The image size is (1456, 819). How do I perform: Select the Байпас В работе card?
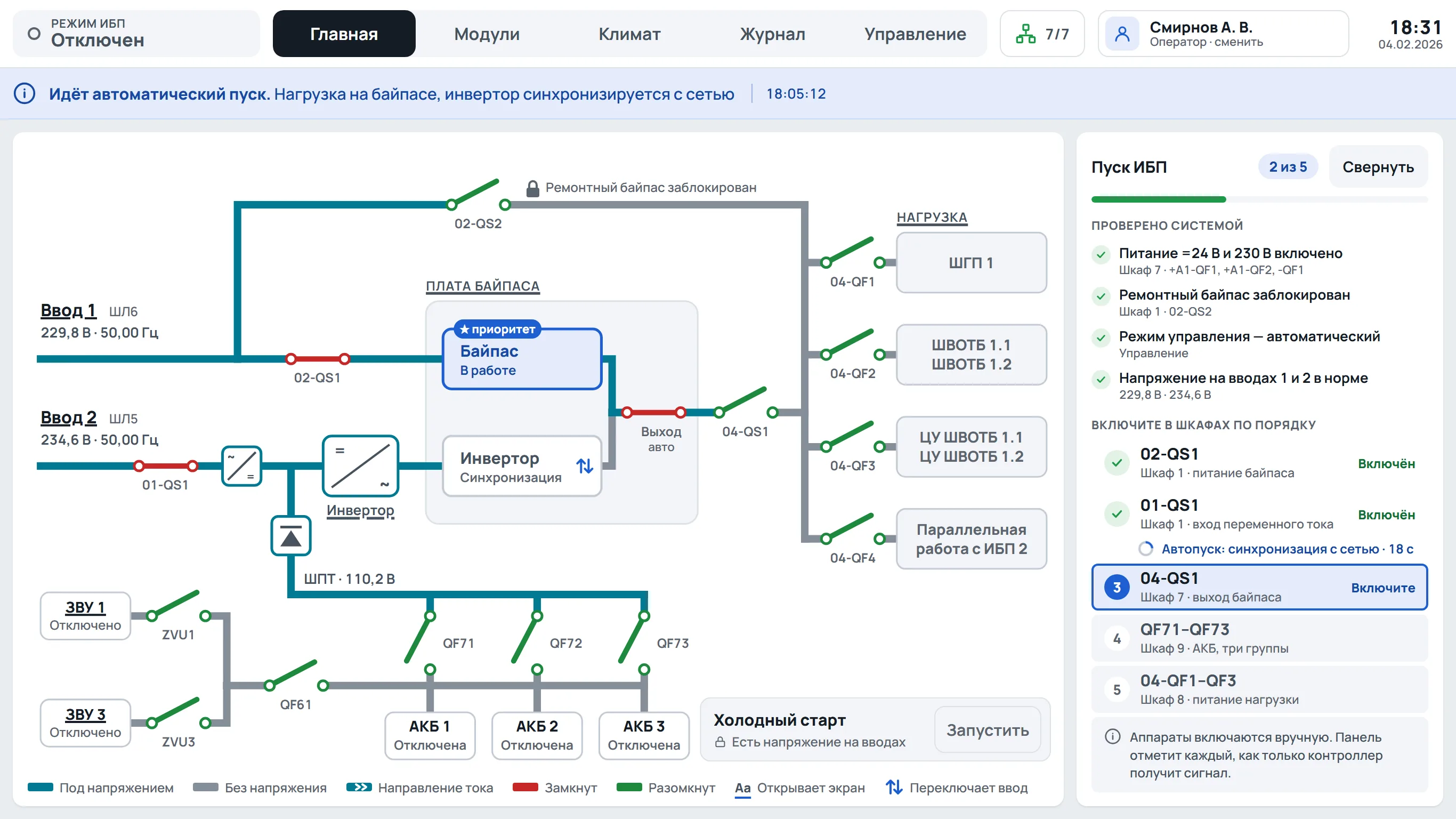coord(522,359)
